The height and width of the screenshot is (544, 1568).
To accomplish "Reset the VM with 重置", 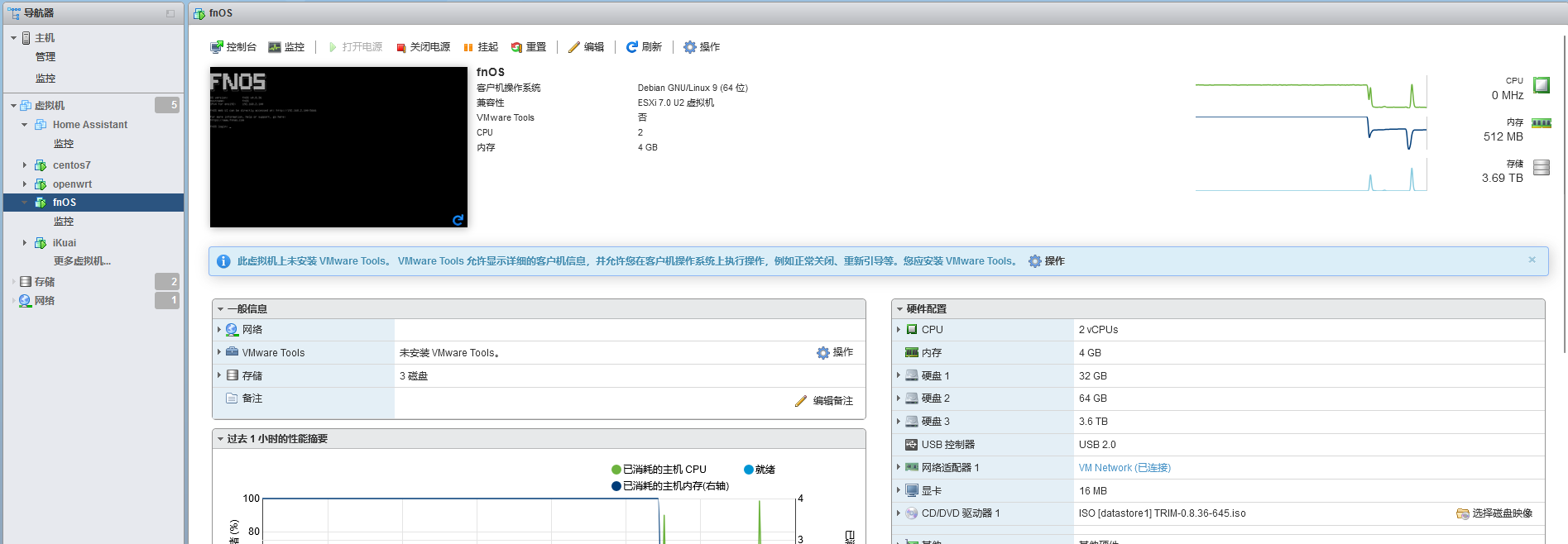I will (529, 47).
